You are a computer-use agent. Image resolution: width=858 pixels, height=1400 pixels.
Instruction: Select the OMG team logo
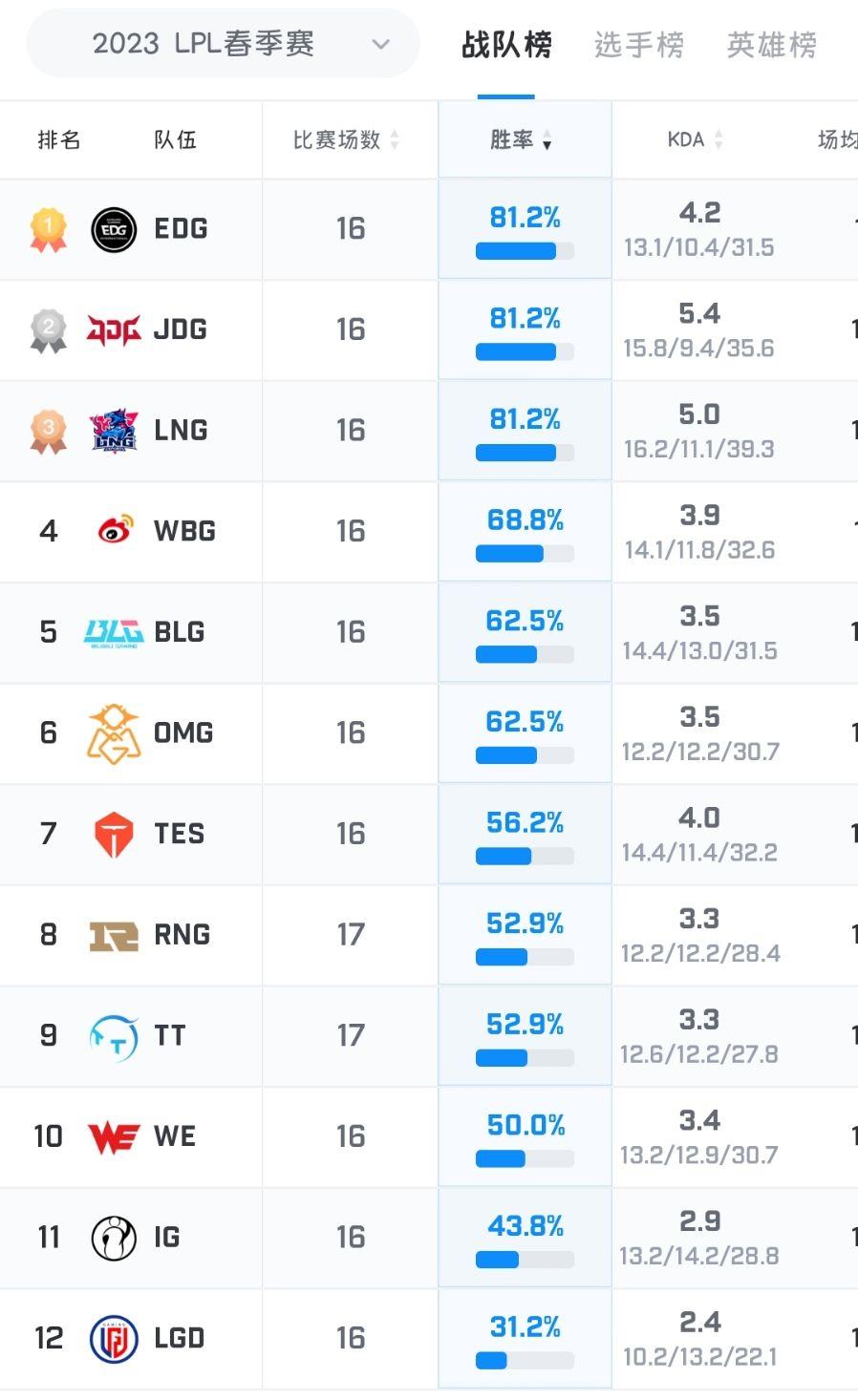tap(114, 733)
